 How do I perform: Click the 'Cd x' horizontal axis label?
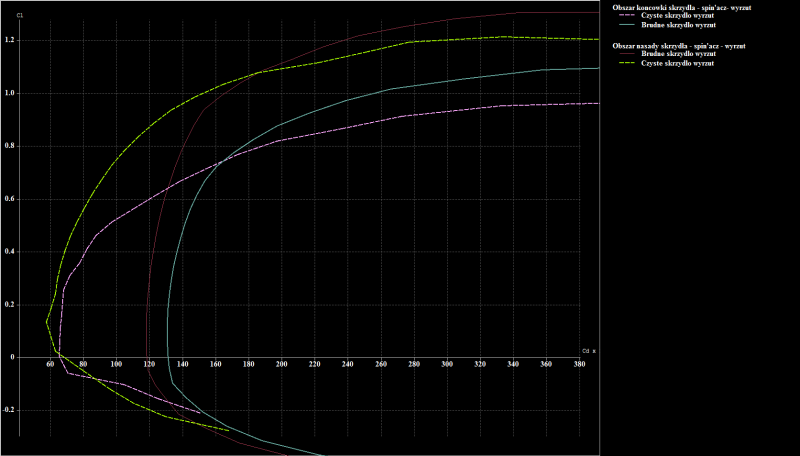[x=589, y=351]
